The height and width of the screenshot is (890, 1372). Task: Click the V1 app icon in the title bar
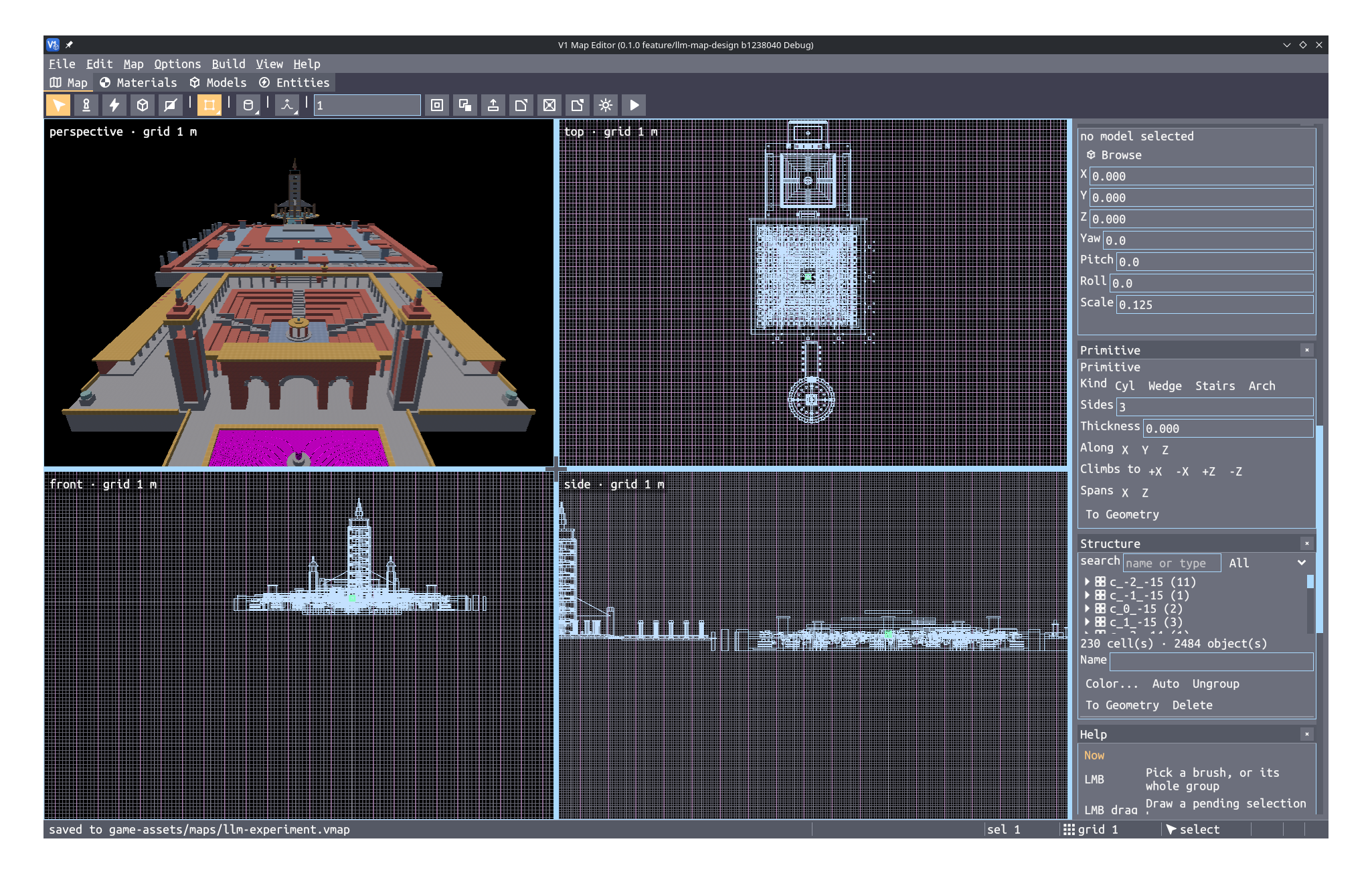point(53,45)
